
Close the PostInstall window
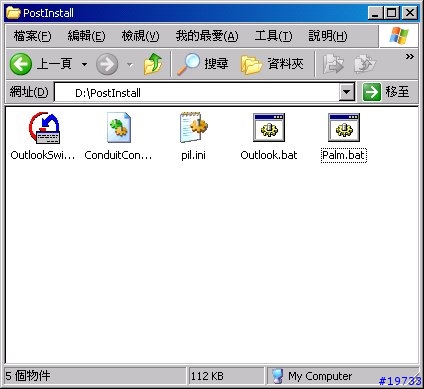click(410, 13)
